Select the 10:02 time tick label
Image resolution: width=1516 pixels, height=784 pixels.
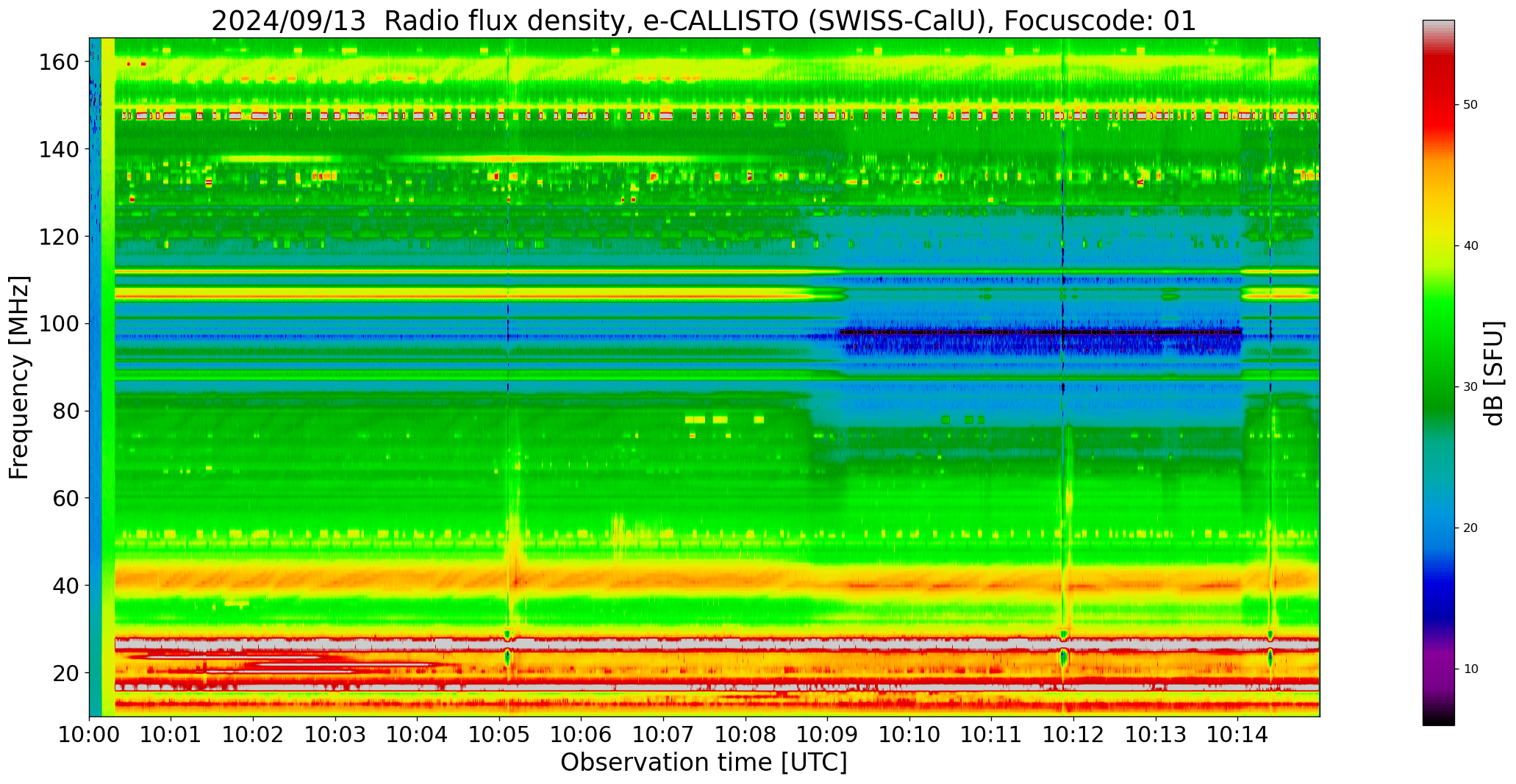253,735
